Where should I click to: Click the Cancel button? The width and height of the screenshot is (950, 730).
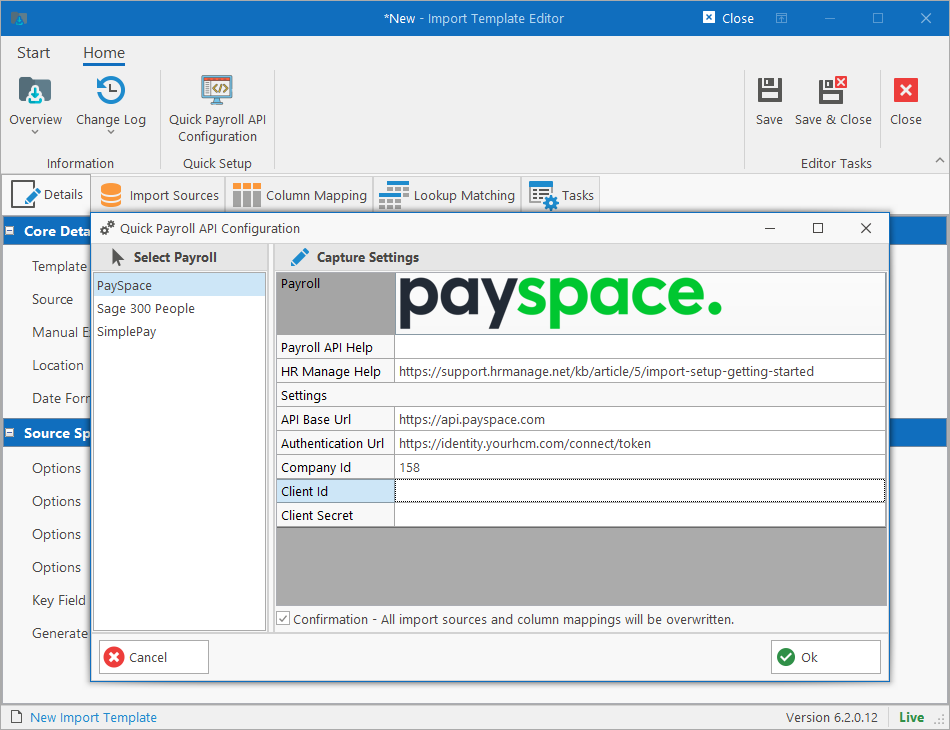(x=154, y=657)
